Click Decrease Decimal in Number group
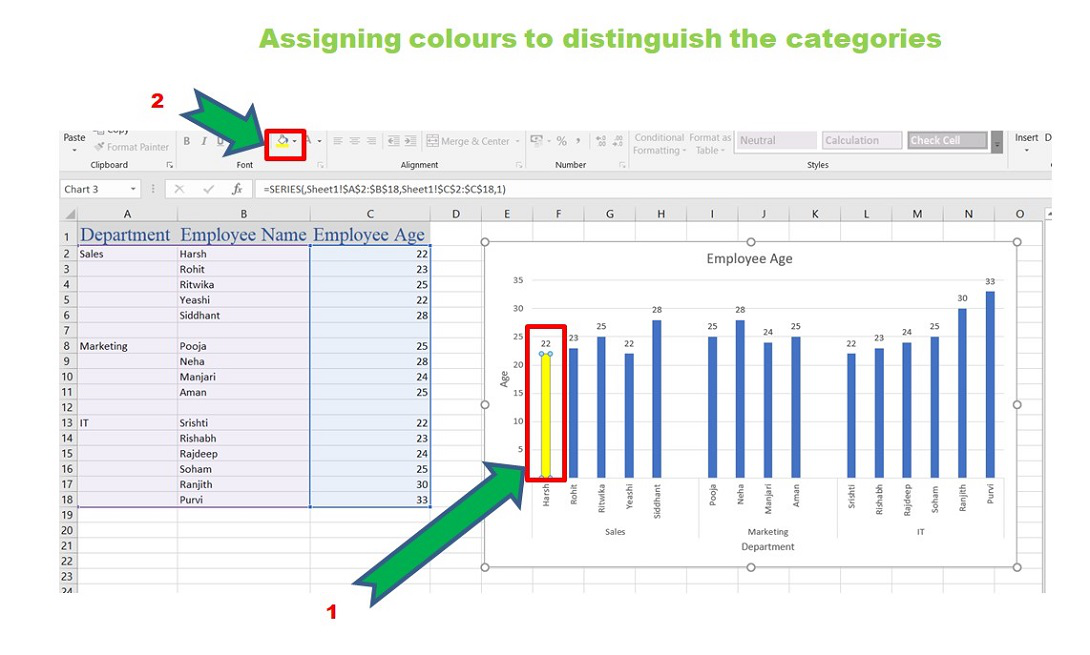 click(618, 141)
